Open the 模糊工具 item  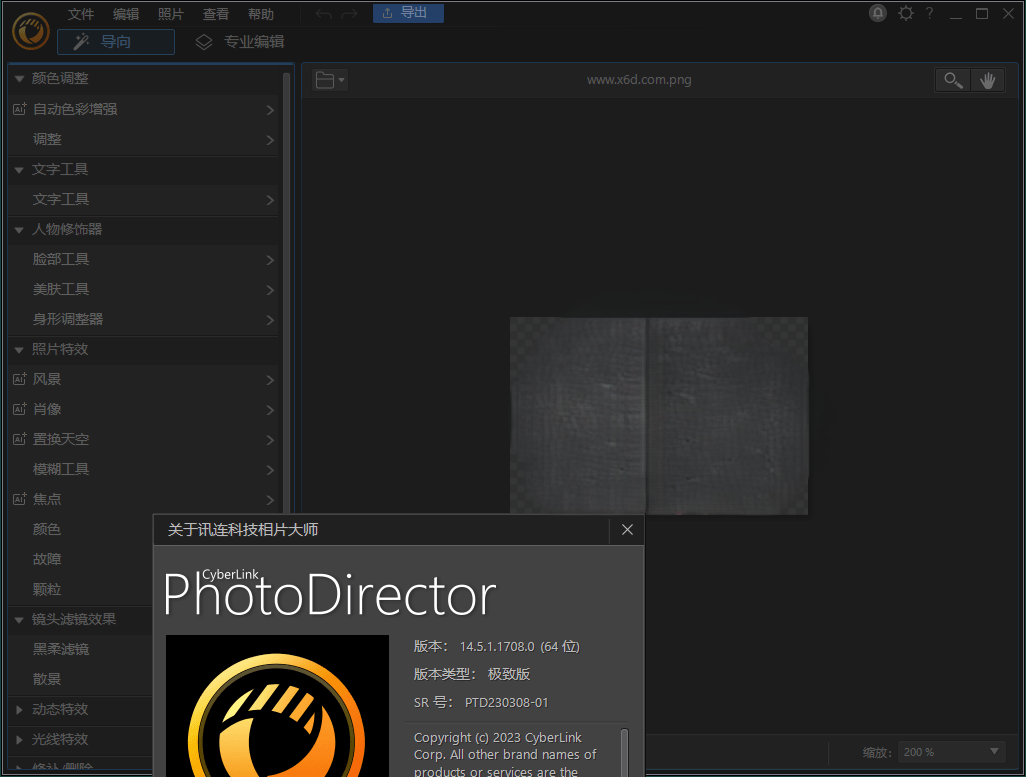click(143, 469)
